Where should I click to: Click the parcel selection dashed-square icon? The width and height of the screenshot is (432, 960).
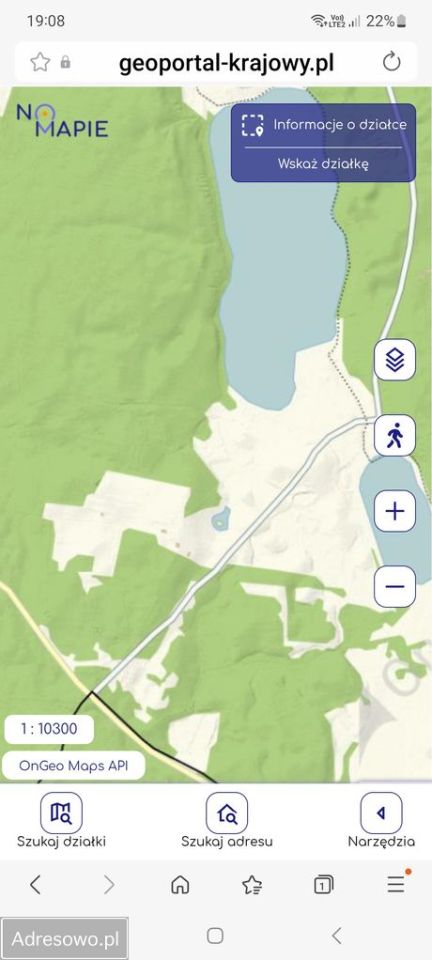pyautogui.click(x=251, y=125)
